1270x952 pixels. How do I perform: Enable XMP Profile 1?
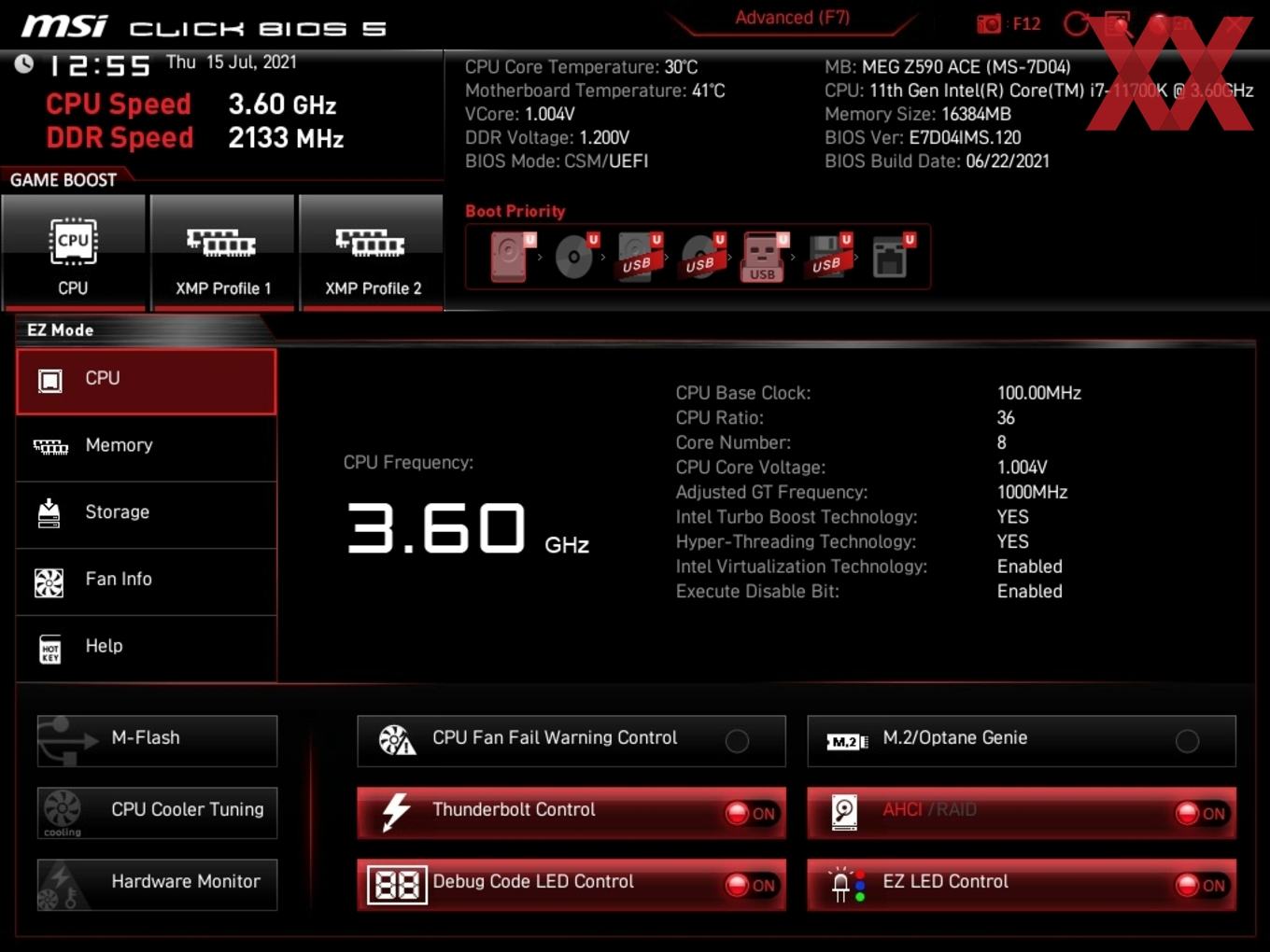coord(222,252)
